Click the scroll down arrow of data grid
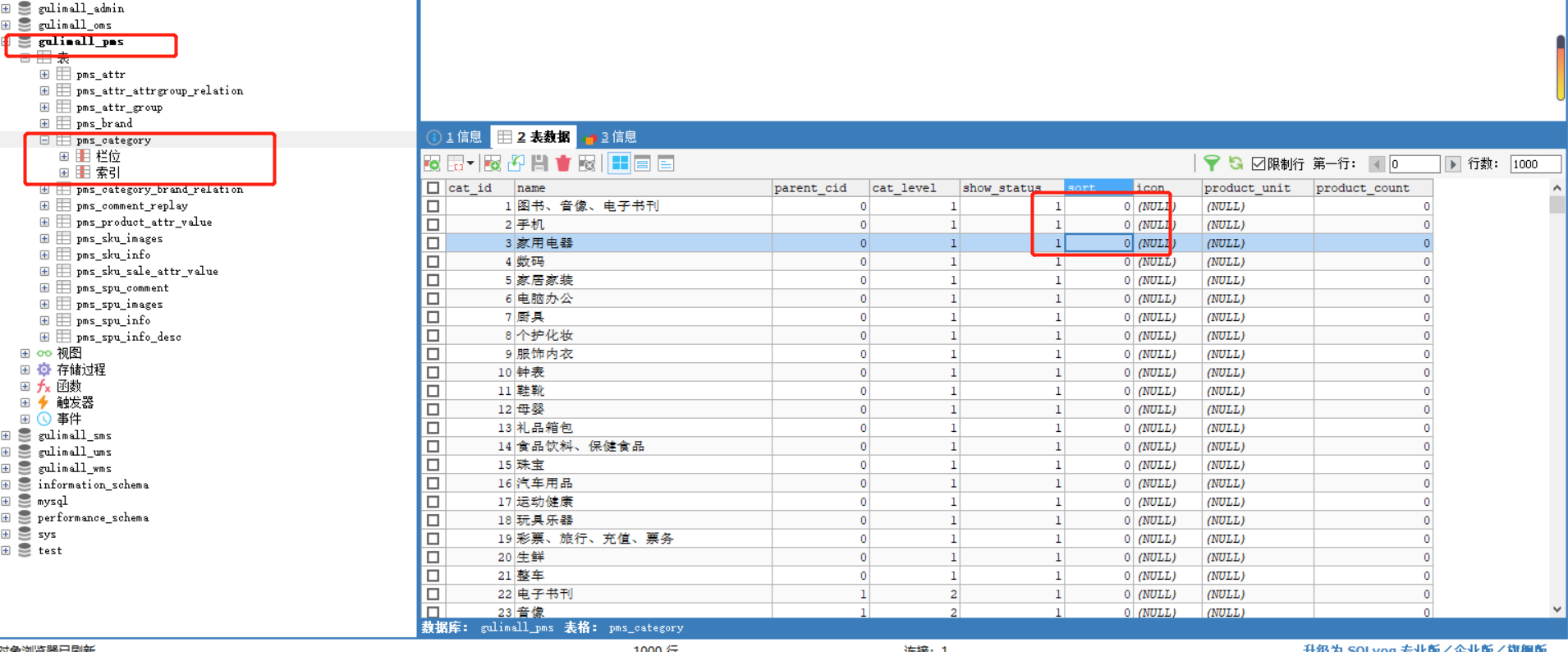 click(x=1557, y=609)
